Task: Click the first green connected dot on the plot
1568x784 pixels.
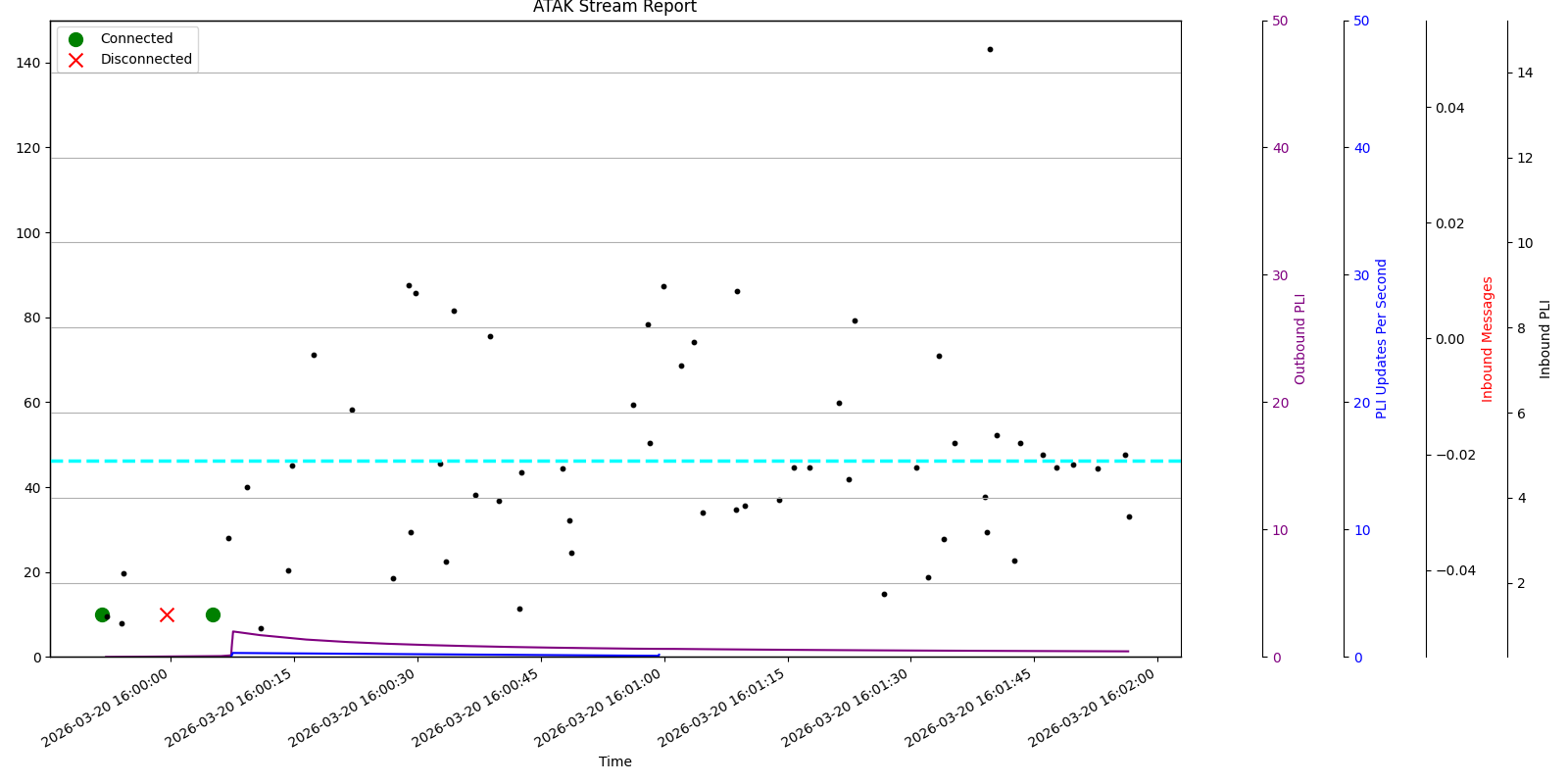Action: [102, 614]
